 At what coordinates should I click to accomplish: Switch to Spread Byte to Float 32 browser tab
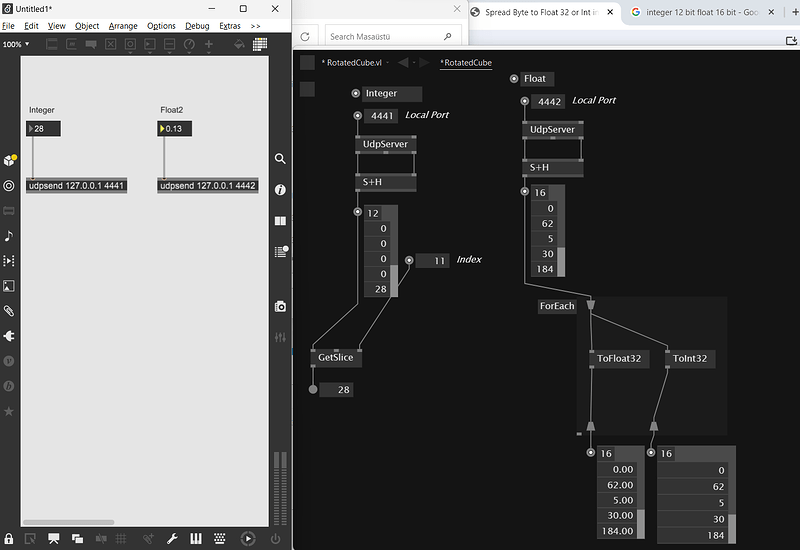coord(541,12)
